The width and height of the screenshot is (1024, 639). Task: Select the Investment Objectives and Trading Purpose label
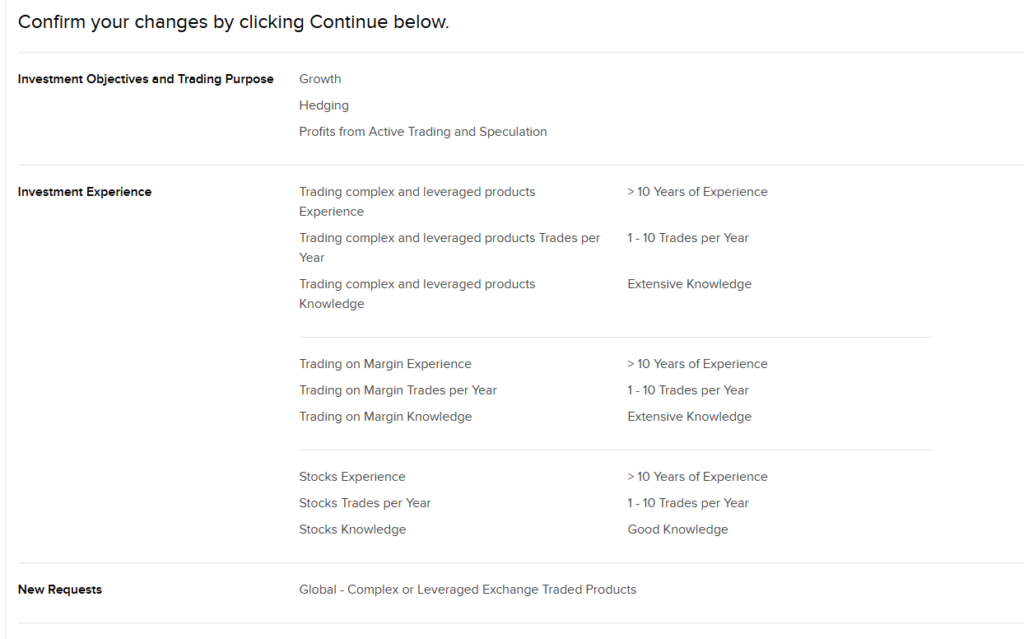point(146,79)
